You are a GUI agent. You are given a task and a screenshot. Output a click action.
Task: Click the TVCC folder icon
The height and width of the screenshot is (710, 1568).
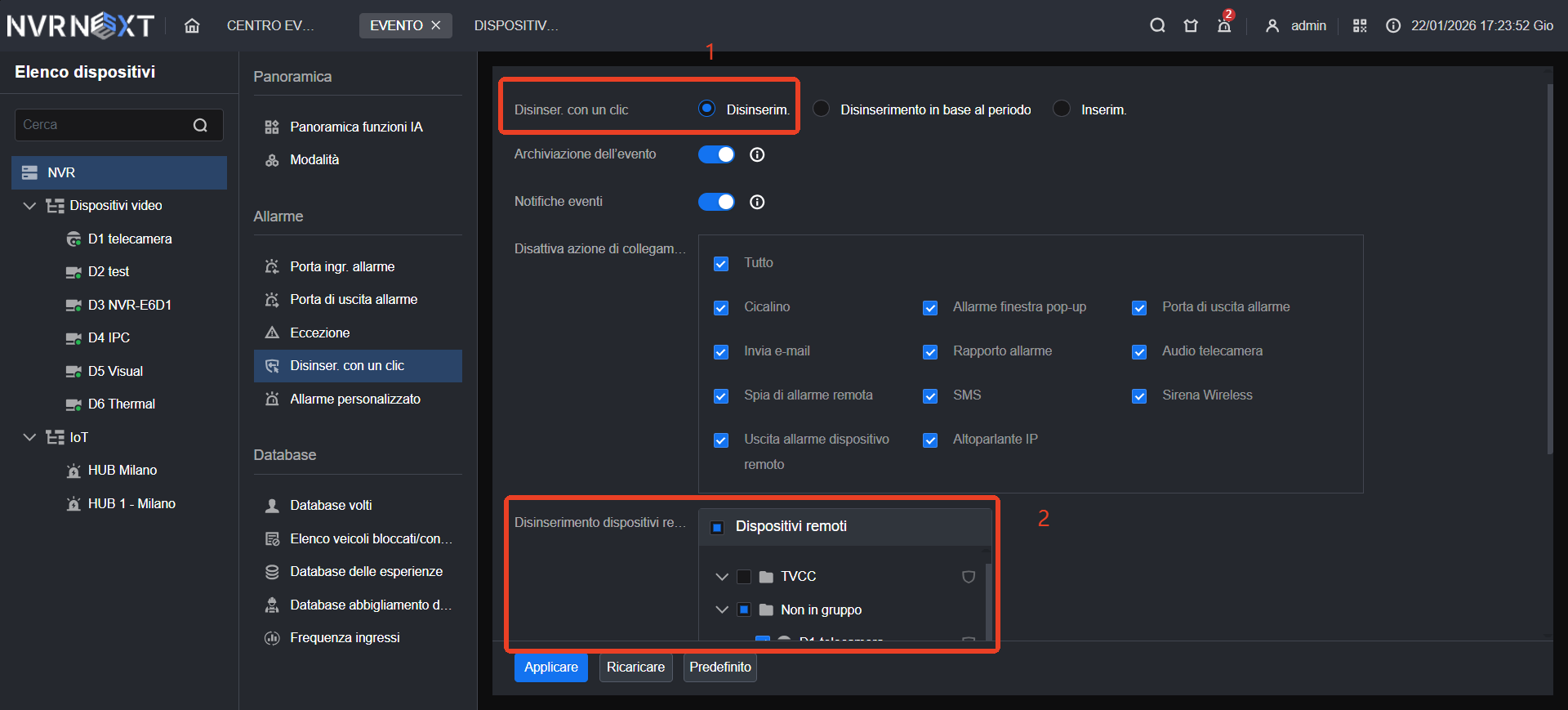click(766, 577)
